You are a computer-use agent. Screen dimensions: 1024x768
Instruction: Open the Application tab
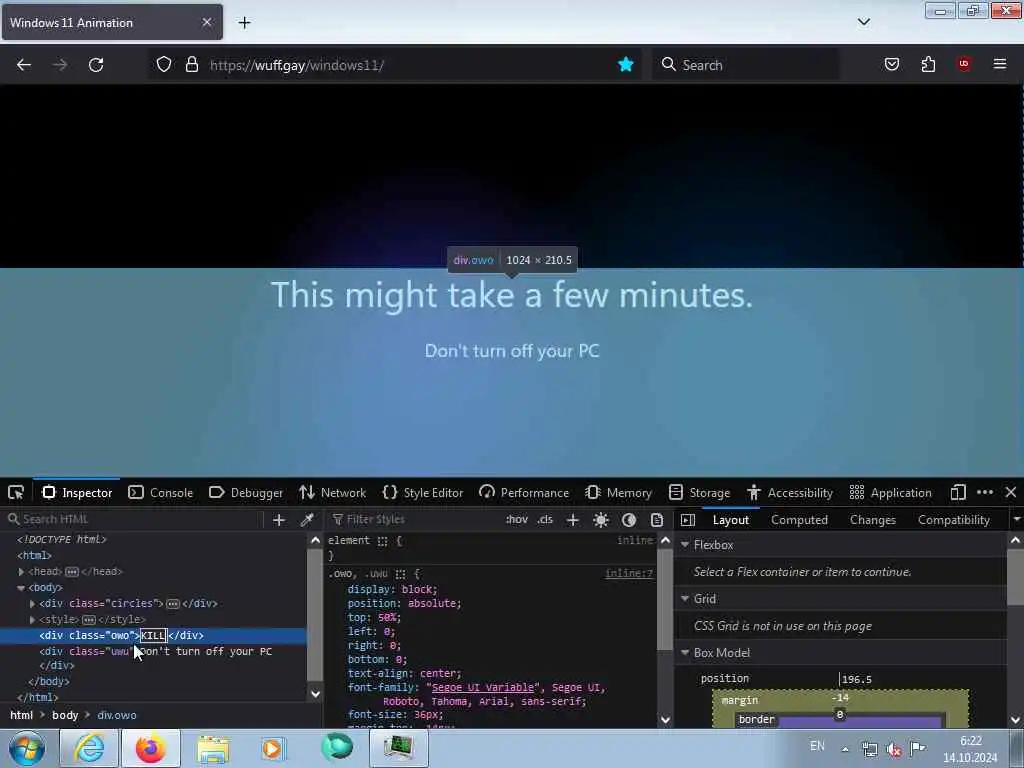[890, 492]
